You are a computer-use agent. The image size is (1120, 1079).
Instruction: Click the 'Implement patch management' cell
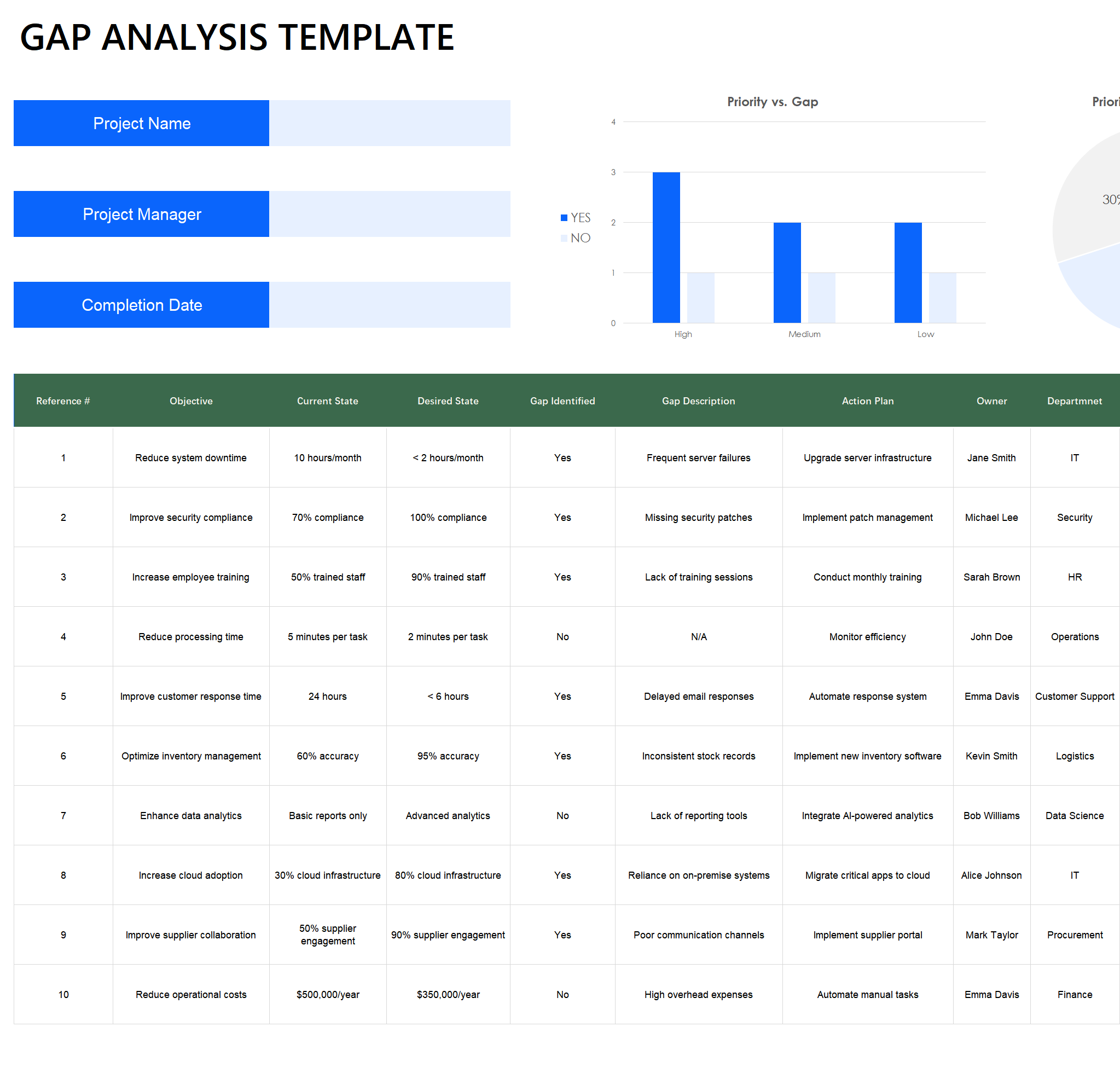click(x=867, y=517)
